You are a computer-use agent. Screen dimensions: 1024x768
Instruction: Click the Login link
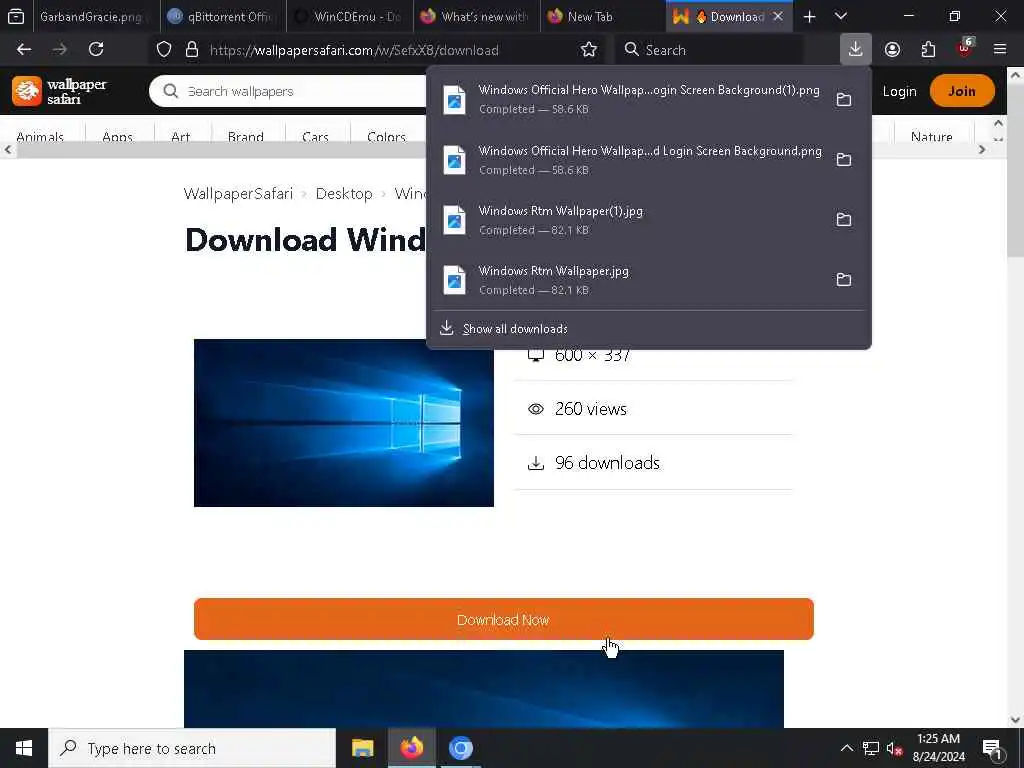(x=899, y=91)
